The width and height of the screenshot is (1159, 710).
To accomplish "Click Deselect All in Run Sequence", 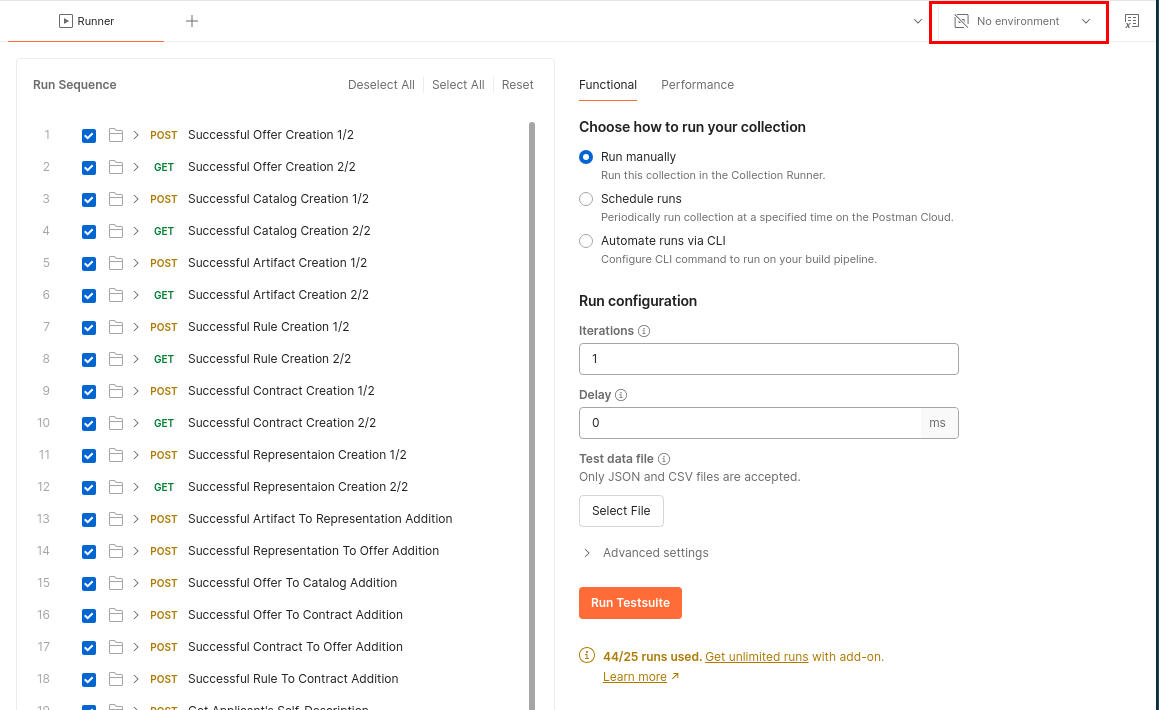I will click(x=381, y=85).
